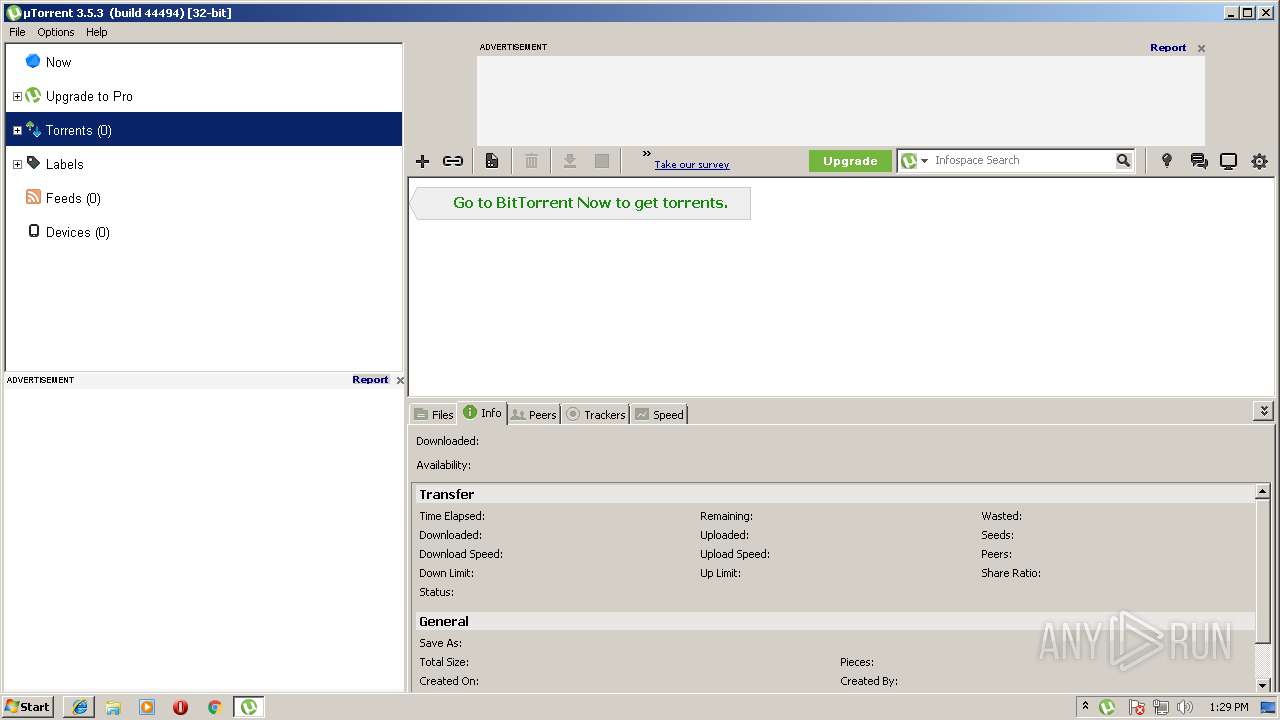Image resolution: width=1280 pixels, height=720 pixels.
Task: Expand the Labels tree node
Action: pyautogui.click(x=17, y=165)
